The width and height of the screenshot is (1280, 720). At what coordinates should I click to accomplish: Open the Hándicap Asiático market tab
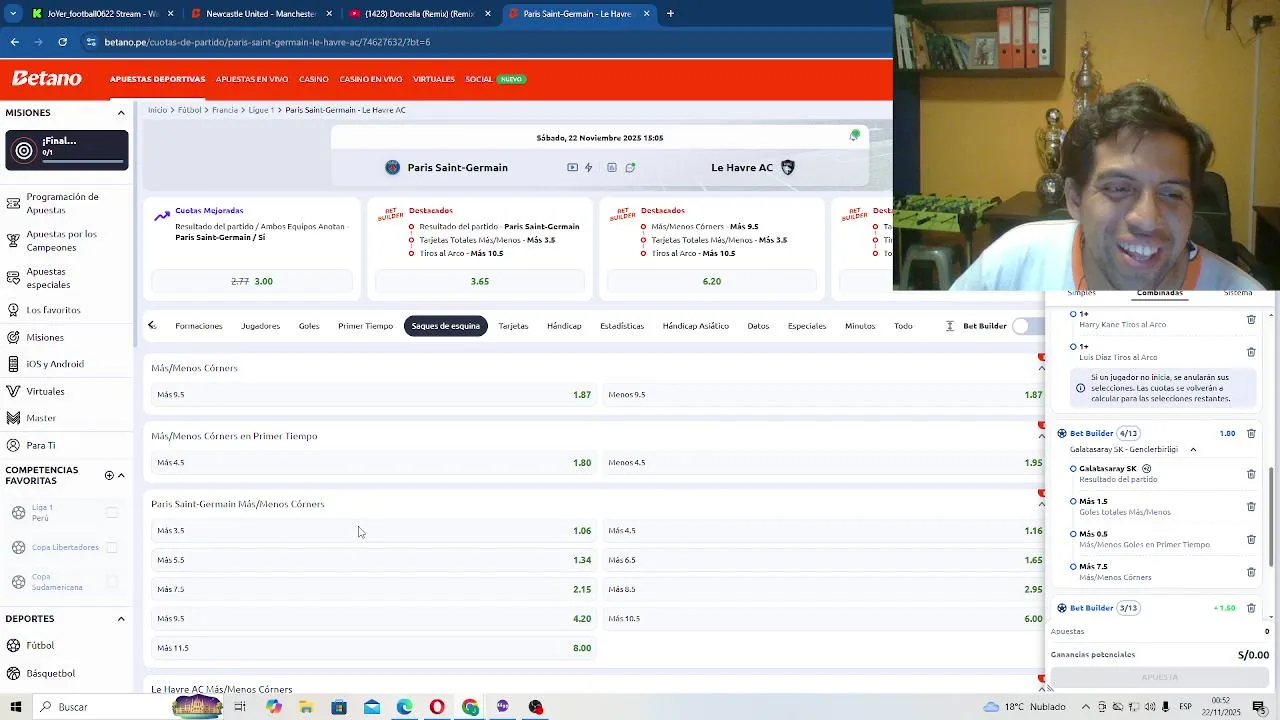coord(695,326)
